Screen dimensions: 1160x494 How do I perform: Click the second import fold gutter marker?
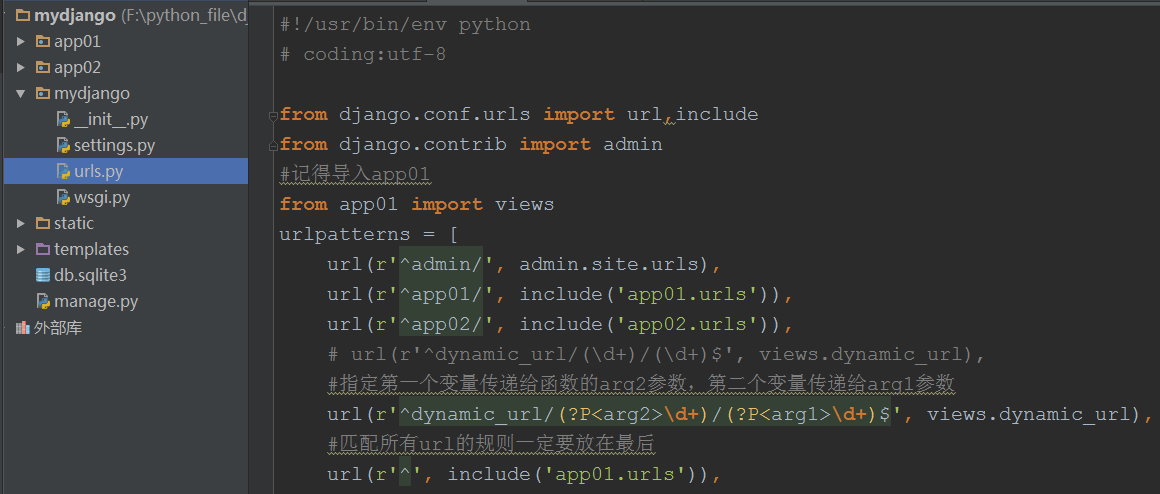click(273, 145)
